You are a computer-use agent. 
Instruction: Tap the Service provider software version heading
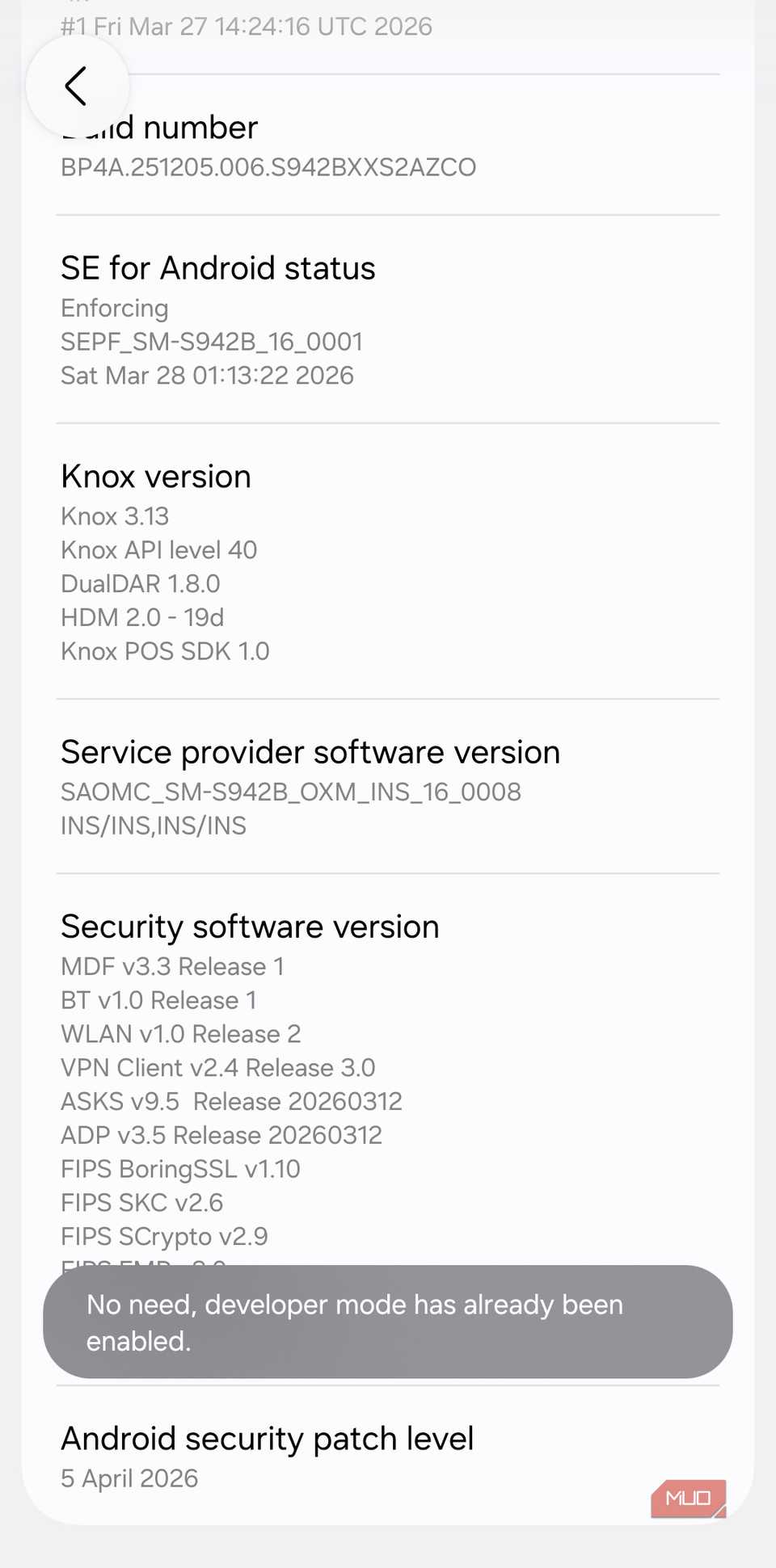point(310,751)
